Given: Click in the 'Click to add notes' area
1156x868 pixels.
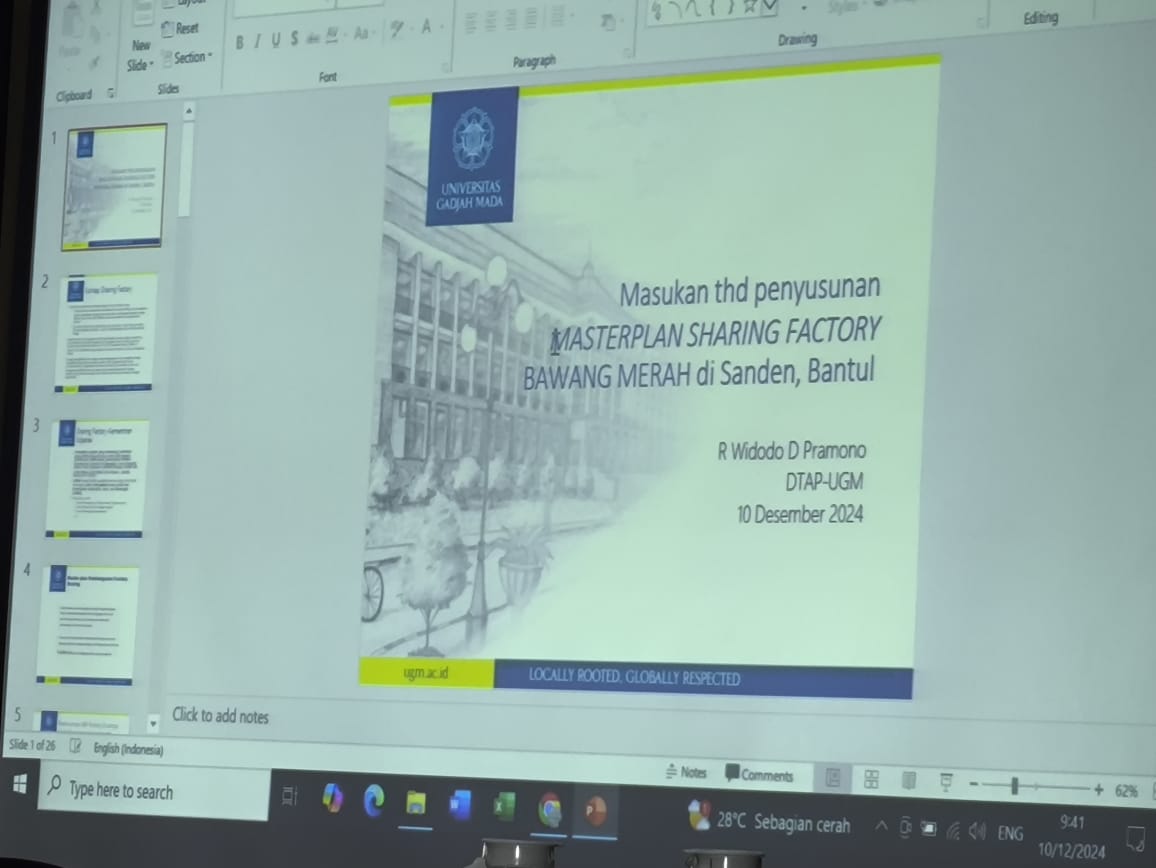Looking at the screenshot, I should (x=220, y=715).
